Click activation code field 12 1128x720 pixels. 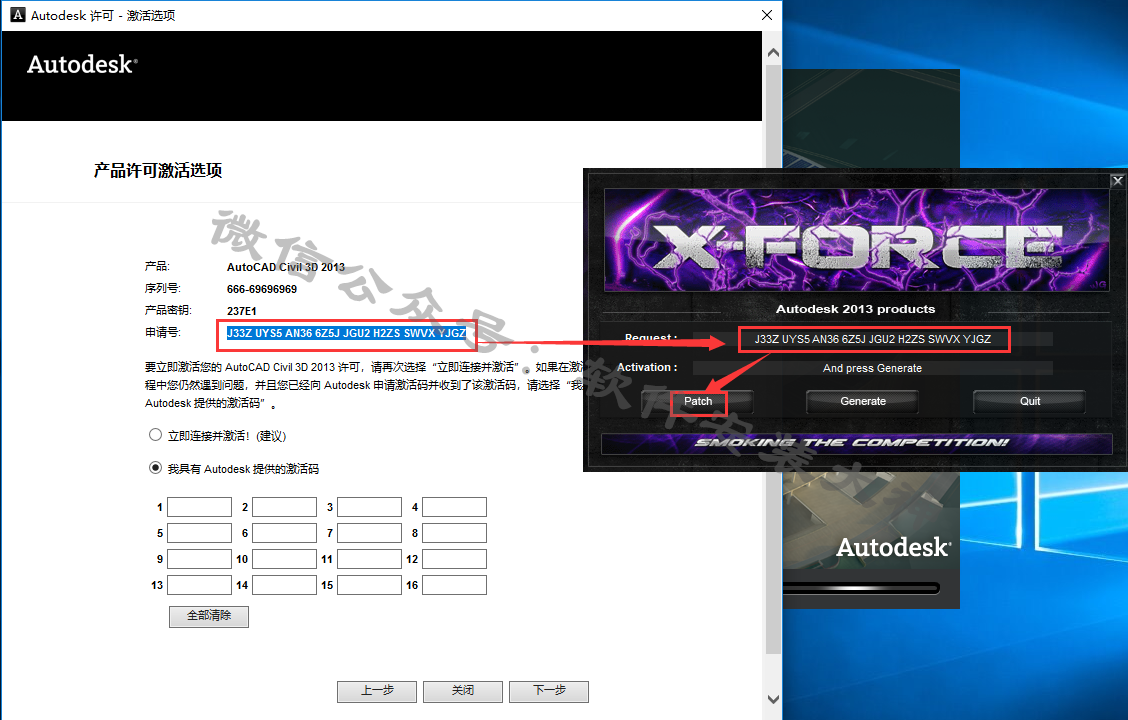pos(454,559)
